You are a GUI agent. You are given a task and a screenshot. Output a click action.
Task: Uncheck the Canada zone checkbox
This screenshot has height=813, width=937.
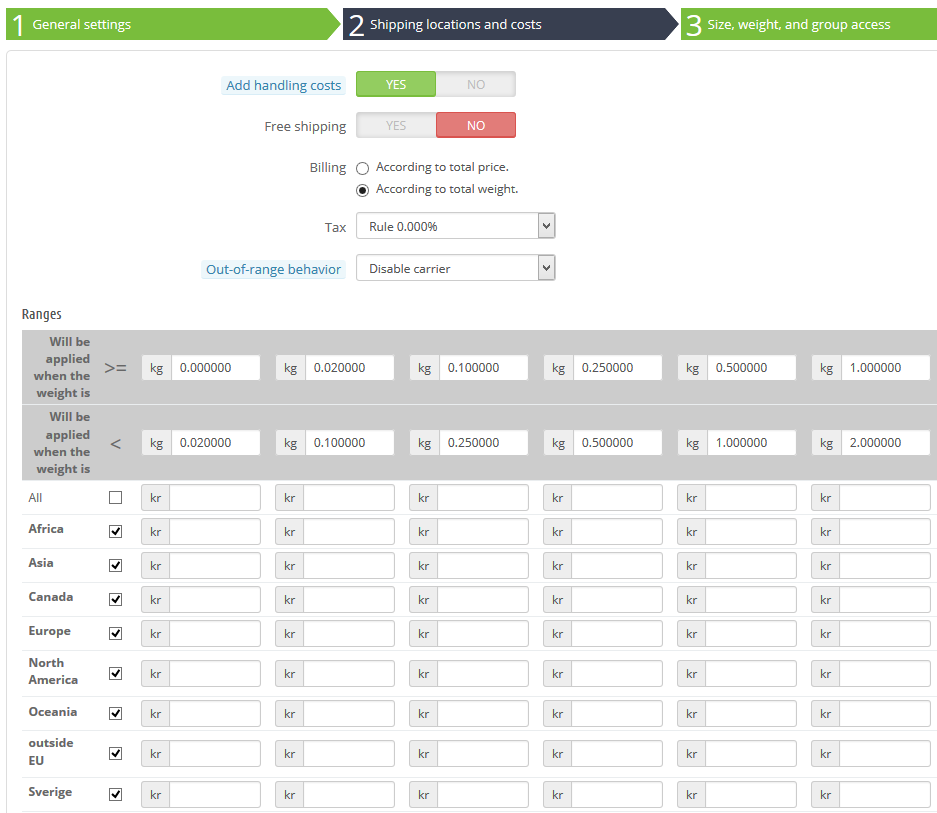pos(115,600)
